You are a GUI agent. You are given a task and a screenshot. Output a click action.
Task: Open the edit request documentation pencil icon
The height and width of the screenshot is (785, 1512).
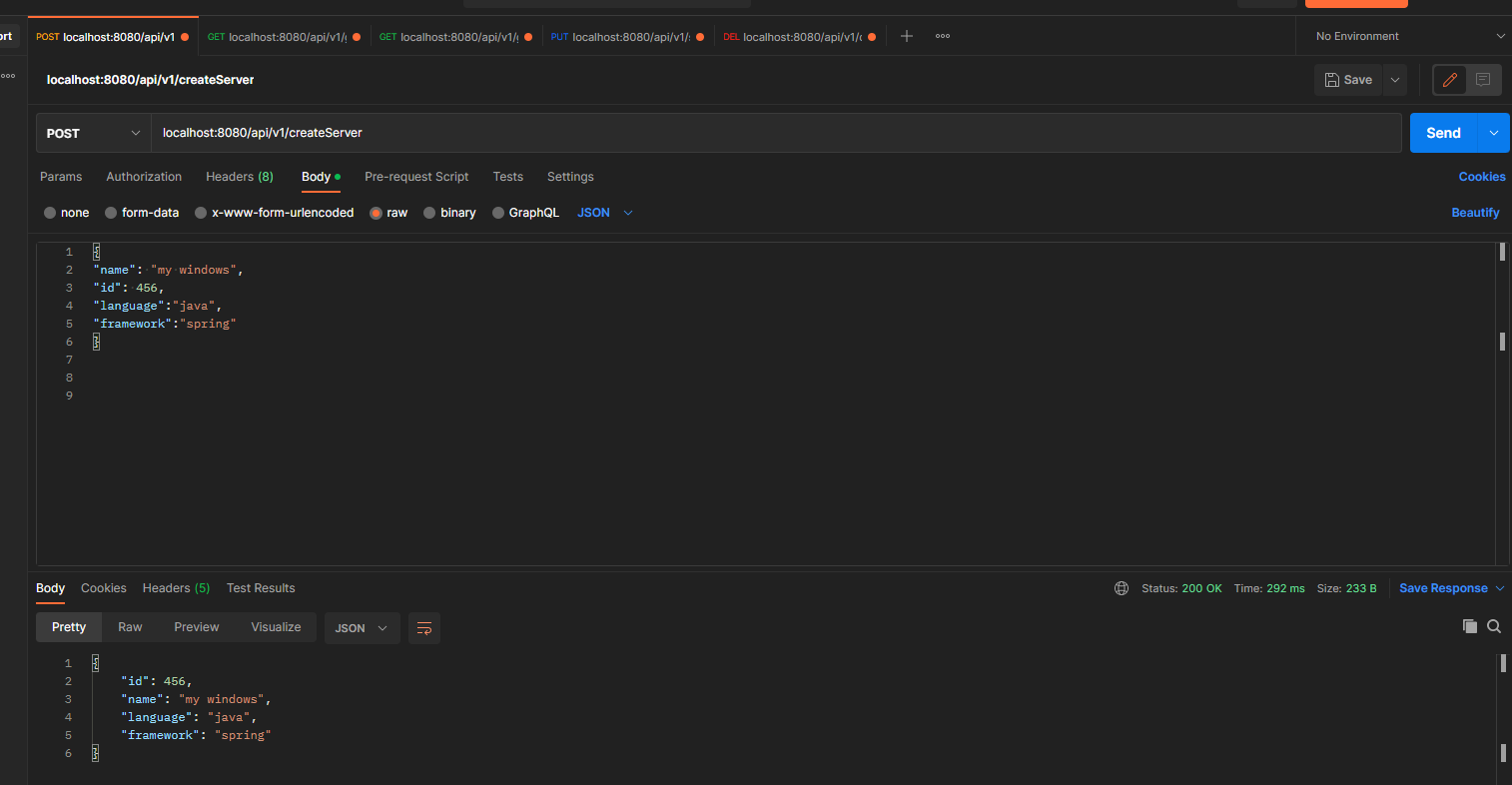click(1449, 80)
